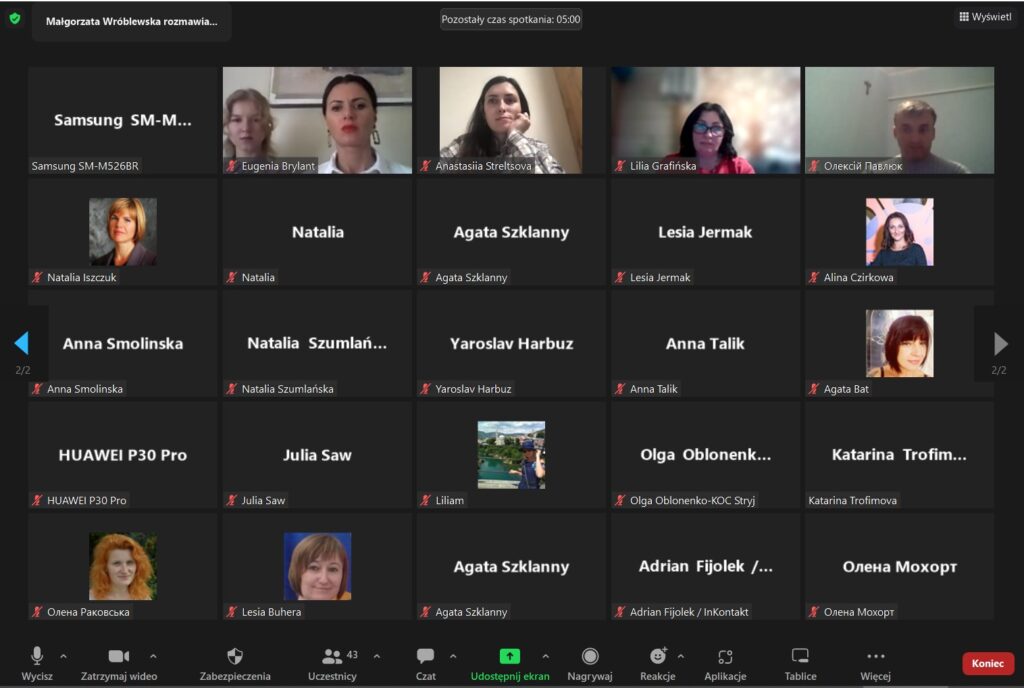The width and height of the screenshot is (1024, 688).
Task: Open the Reakcje emoji reactions
Action: click(658, 657)
